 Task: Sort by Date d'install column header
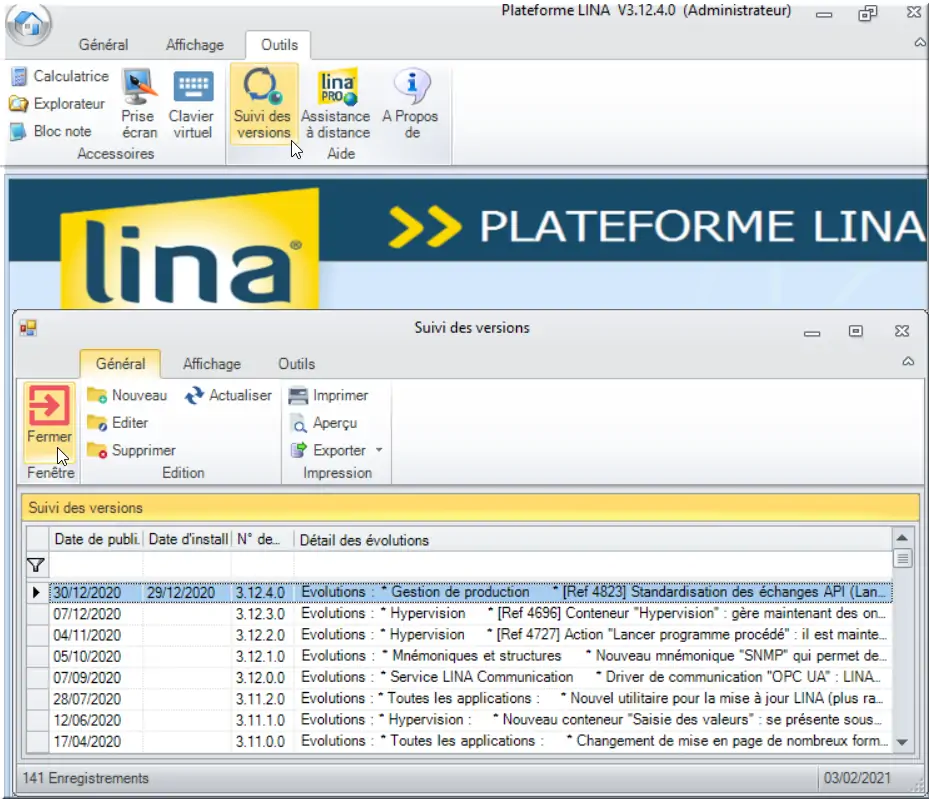click(x=187, y=540)
